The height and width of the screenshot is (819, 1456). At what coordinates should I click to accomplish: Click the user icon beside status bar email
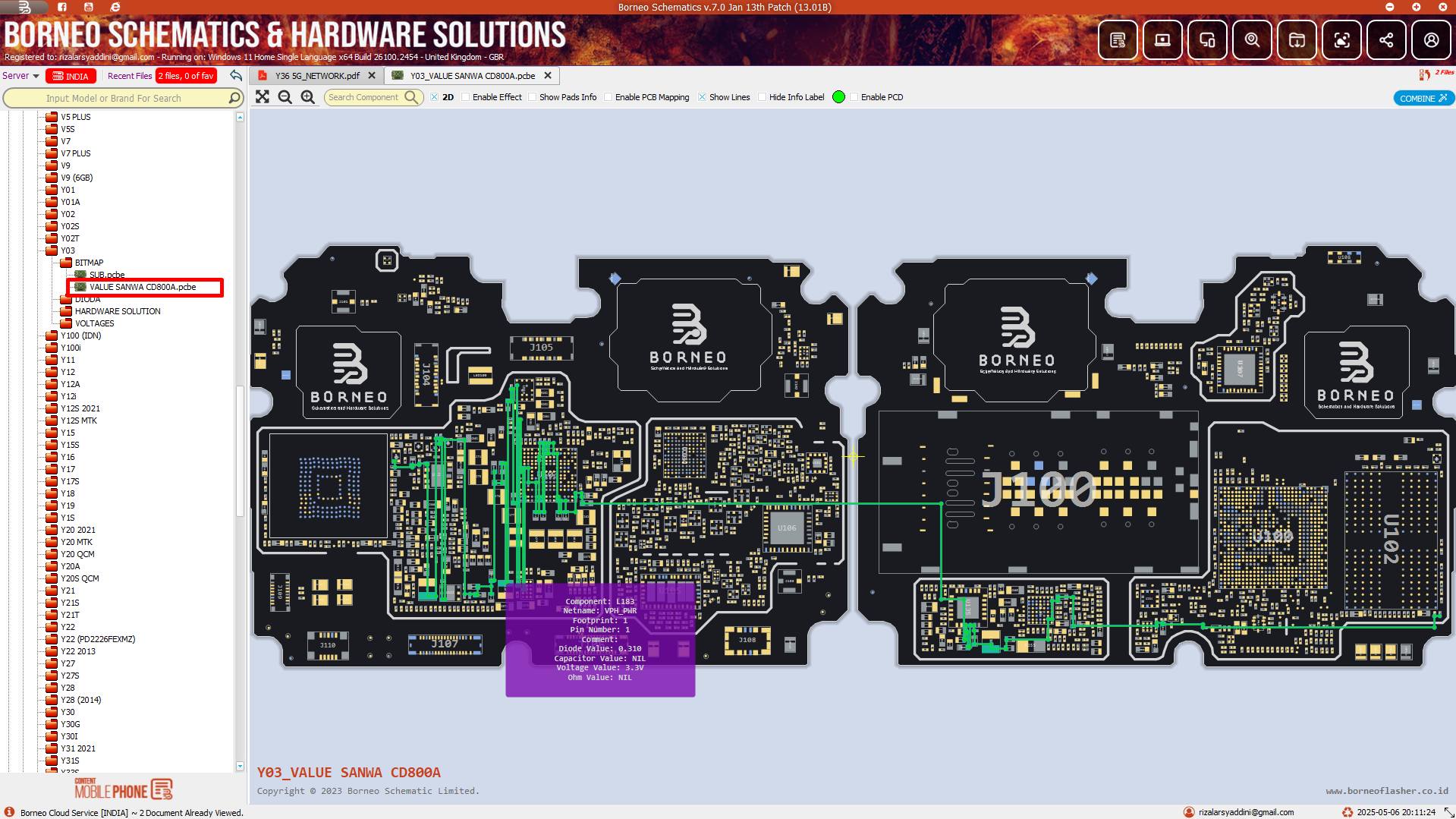1189,812
